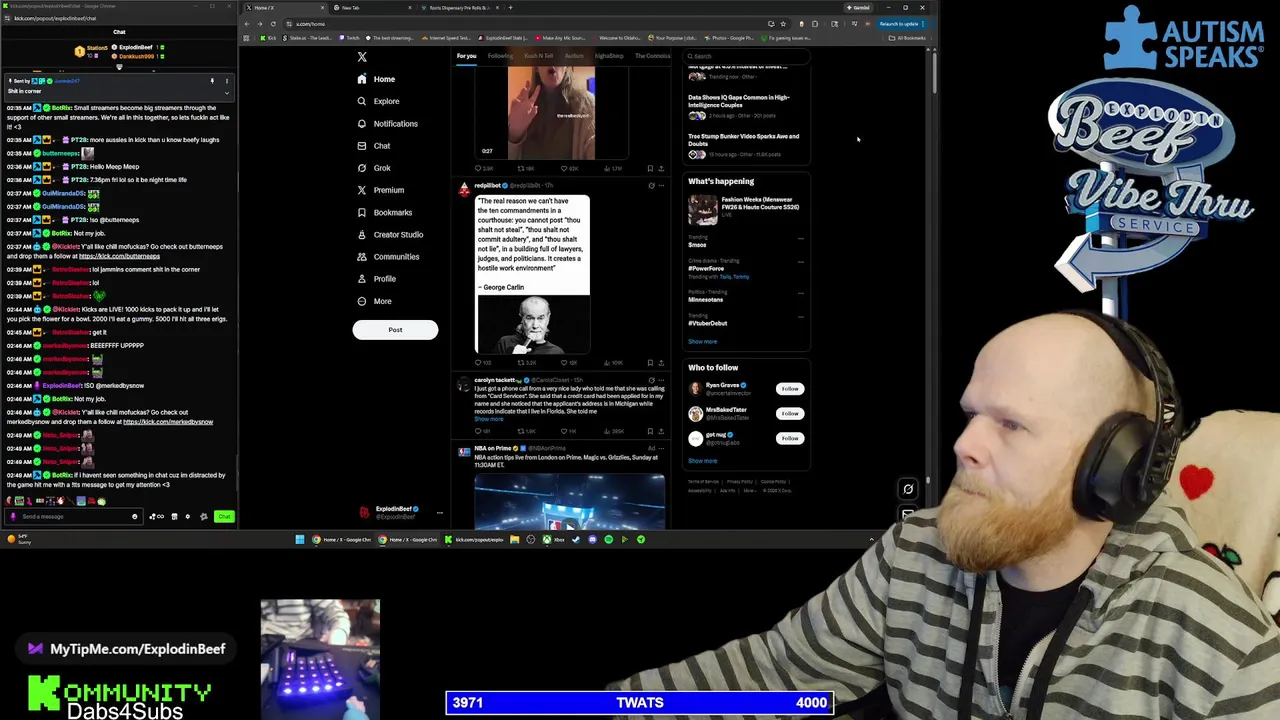Follow Ryan Graves

click(x=790, y=388)
